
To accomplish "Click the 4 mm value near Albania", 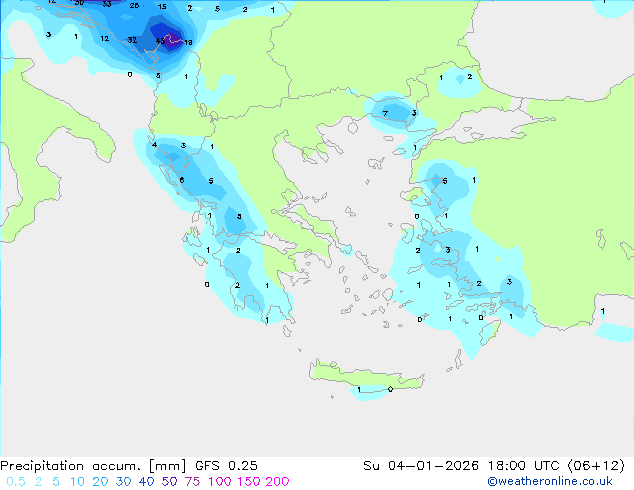I will pyautogui.click(x=154, y=145).
